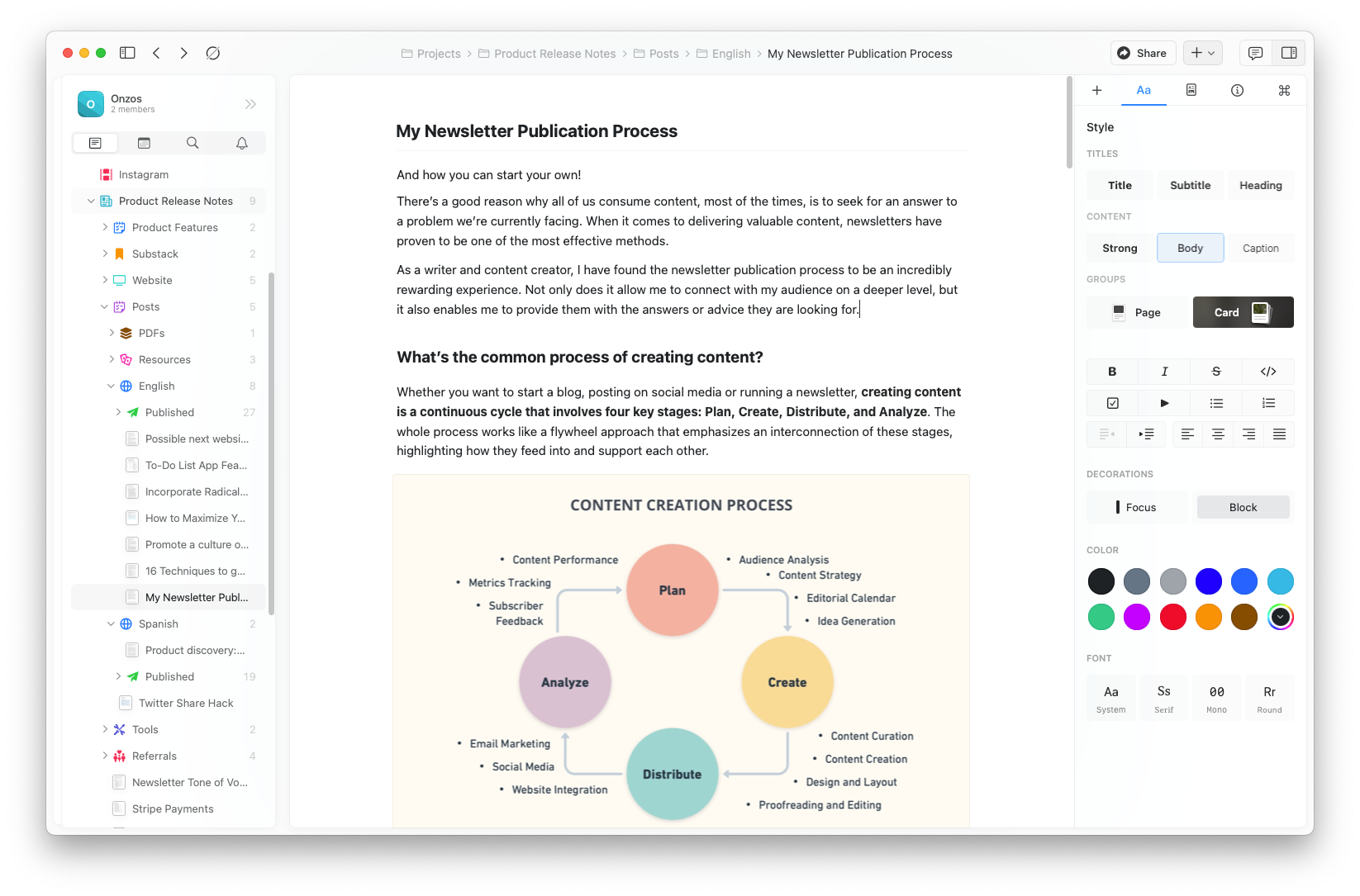Image resolution: width=1360 pixels, height=896 pixels.
Task: Insert a bulleted list
Action: (1216, 403)
